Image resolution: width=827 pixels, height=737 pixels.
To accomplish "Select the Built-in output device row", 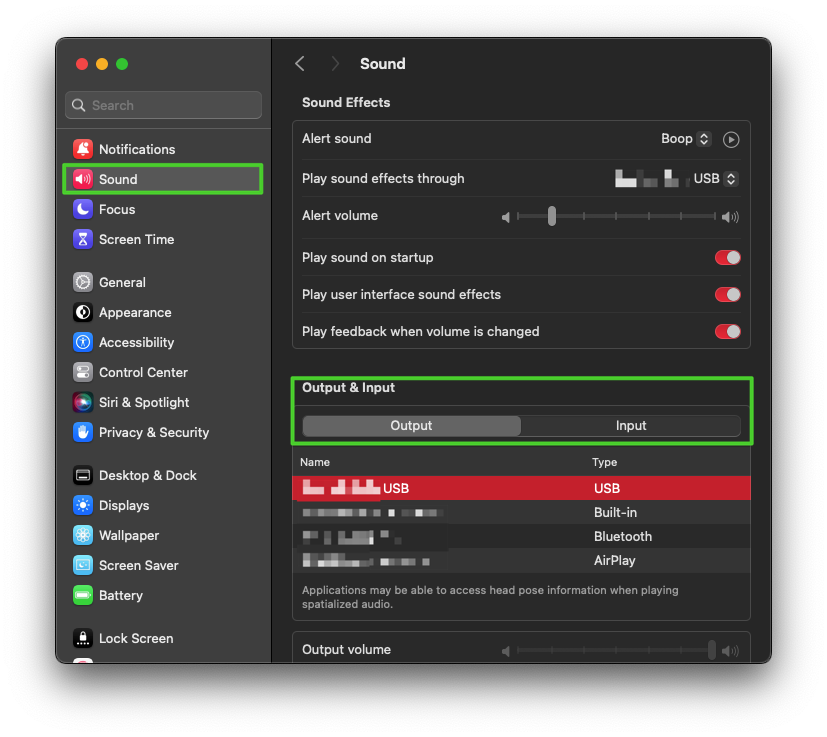I will pyautogui.click(x=520, y=512).
